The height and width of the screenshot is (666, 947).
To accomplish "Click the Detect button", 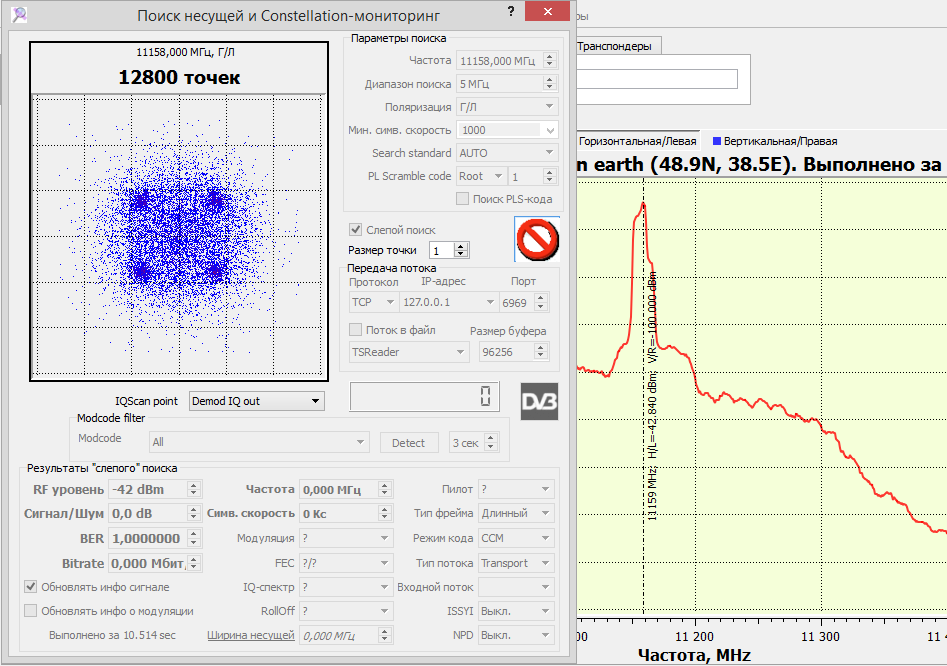I will [x=409, y=443].
